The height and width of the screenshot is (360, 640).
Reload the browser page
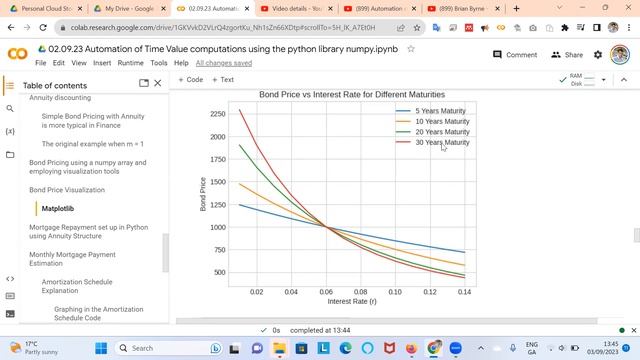coord(43,27)
